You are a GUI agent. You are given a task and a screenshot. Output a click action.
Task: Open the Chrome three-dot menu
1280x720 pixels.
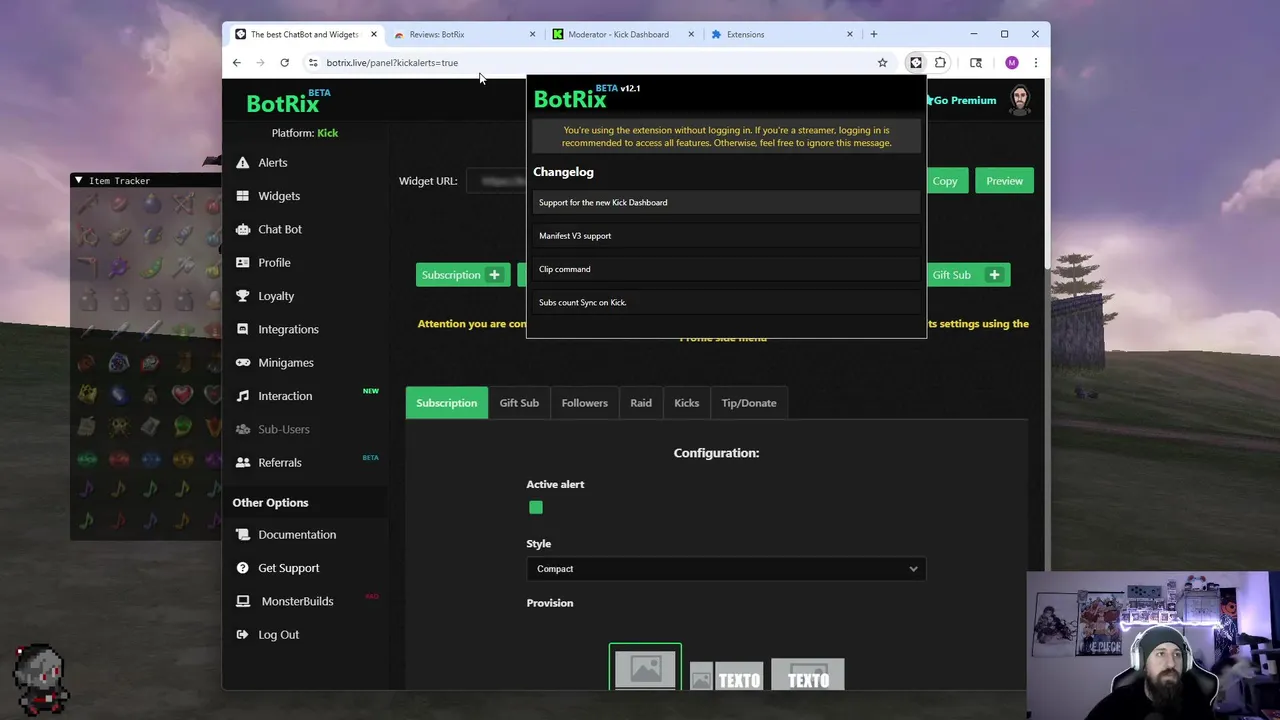pyautogui.click(x=1035, y=62)
